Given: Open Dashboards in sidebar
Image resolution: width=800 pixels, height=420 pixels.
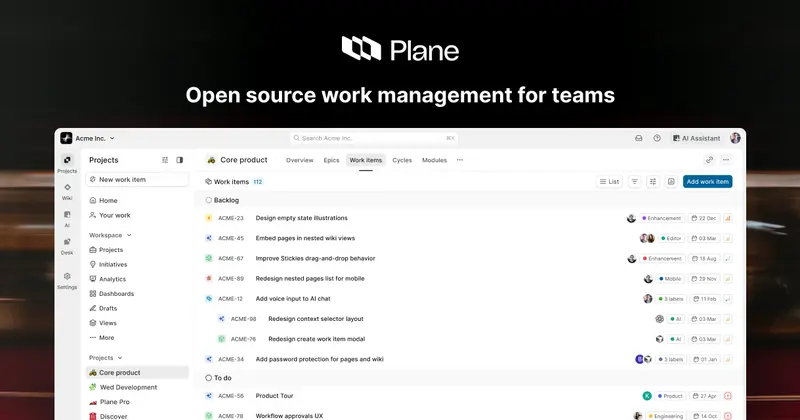Looking at the screenshot, I should (137, 294).
